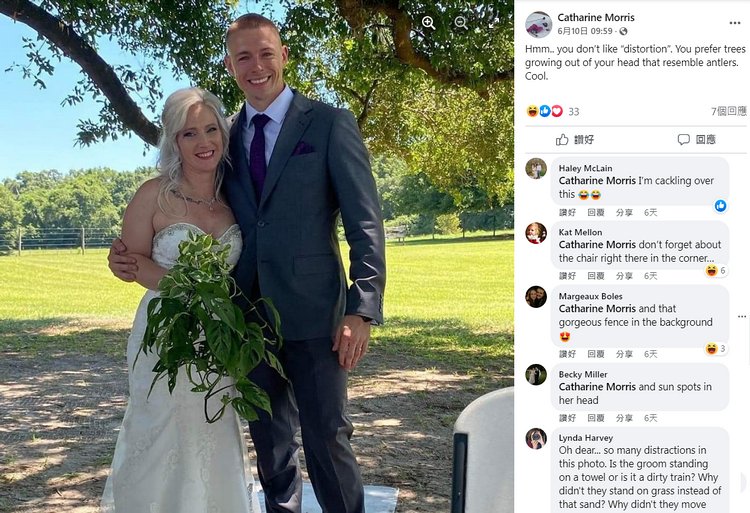Open Lynda Harvey's profile name
The height and width of the screenshot is (513, 750).
(585, 438)
